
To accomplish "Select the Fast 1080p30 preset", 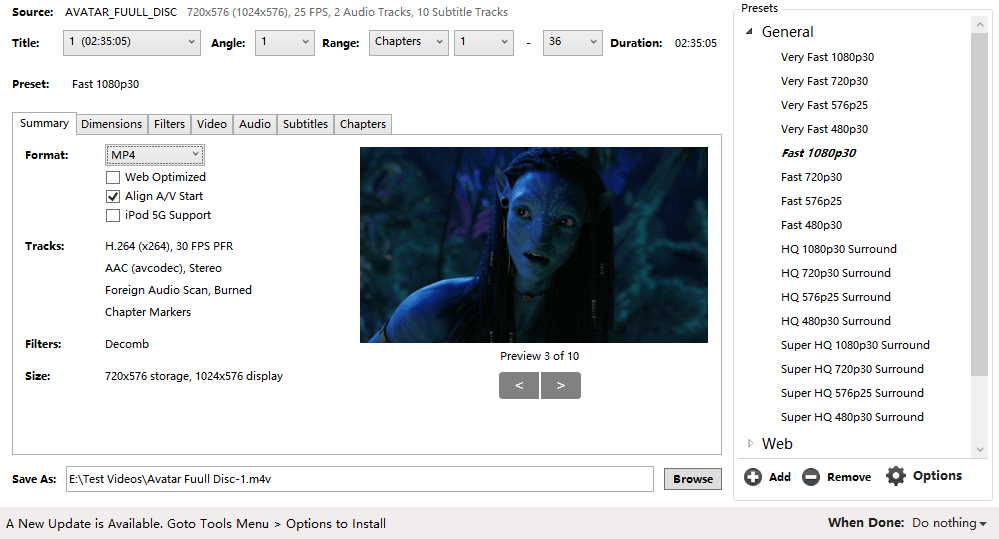I will (x=819, y=153).
